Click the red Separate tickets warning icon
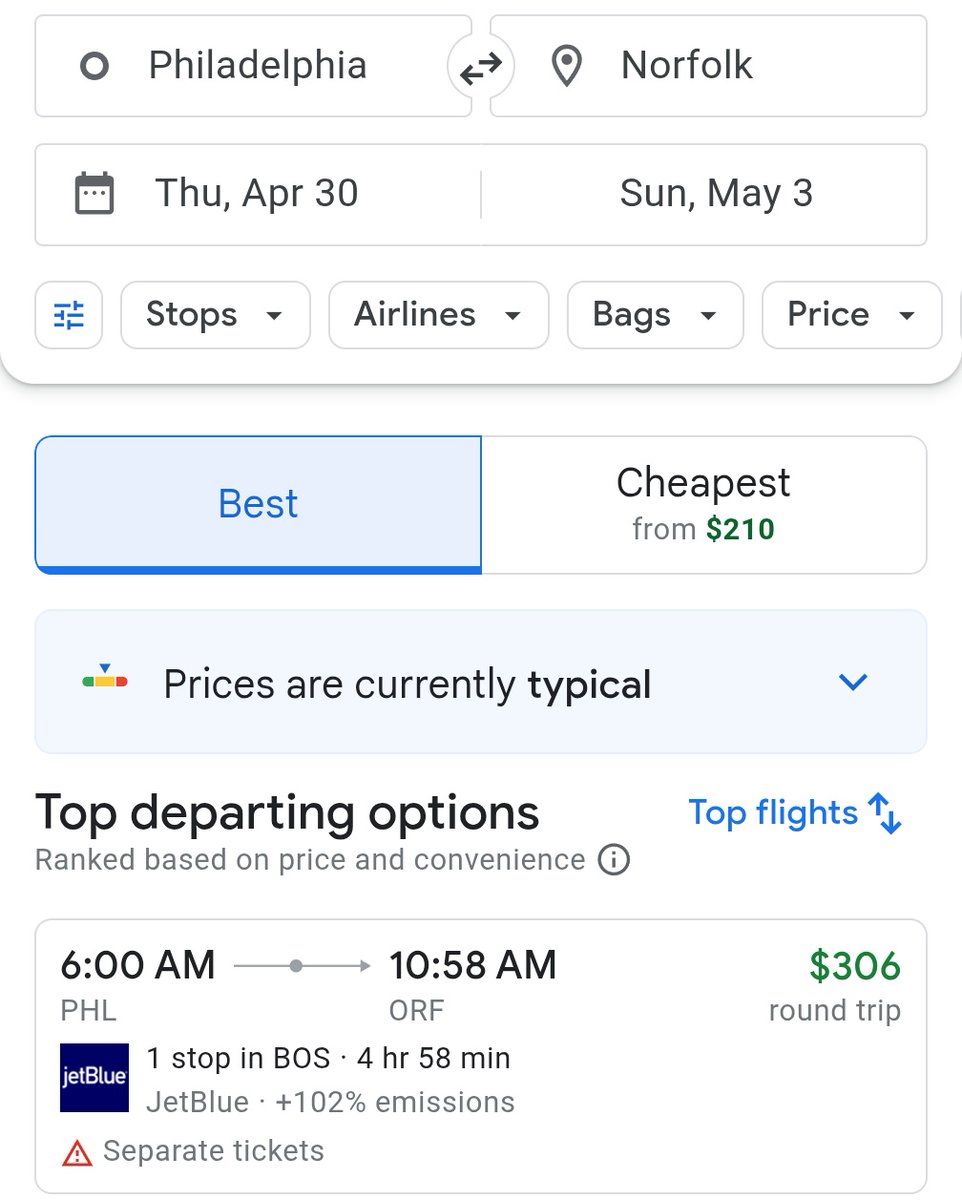Image resolution: width=962 pixels, height=1200 pixels. 77,1153
